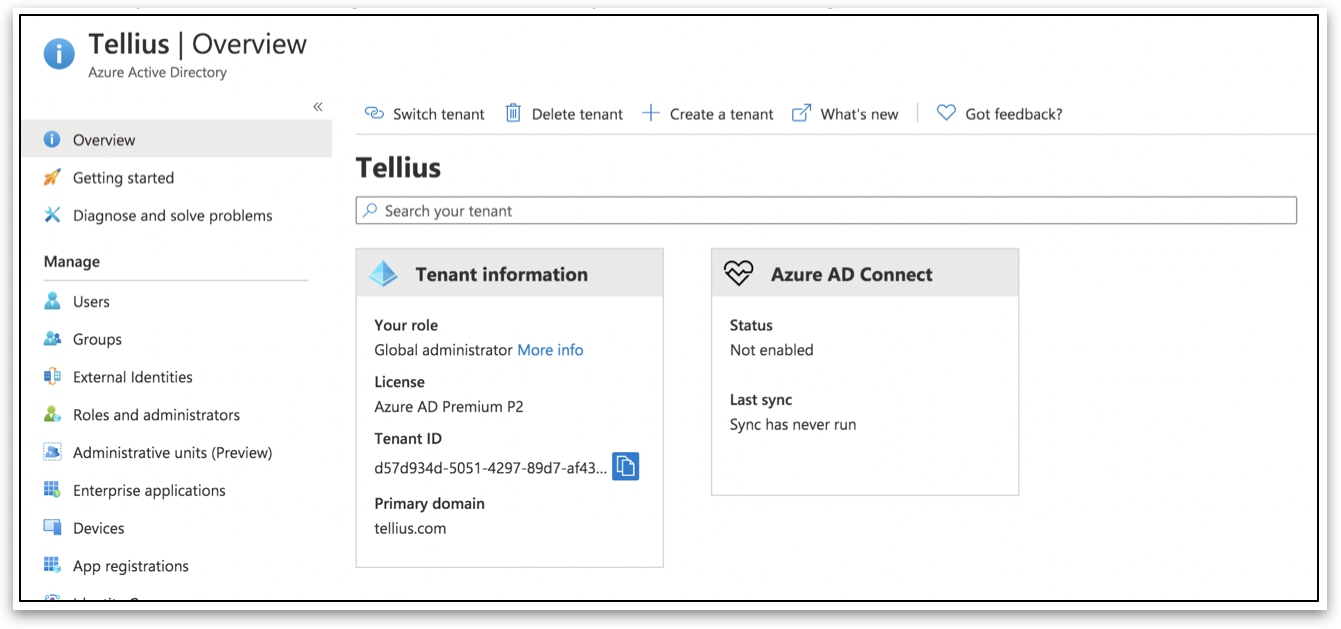Click the Groups icon in sidebar

(x=53, y=339)
